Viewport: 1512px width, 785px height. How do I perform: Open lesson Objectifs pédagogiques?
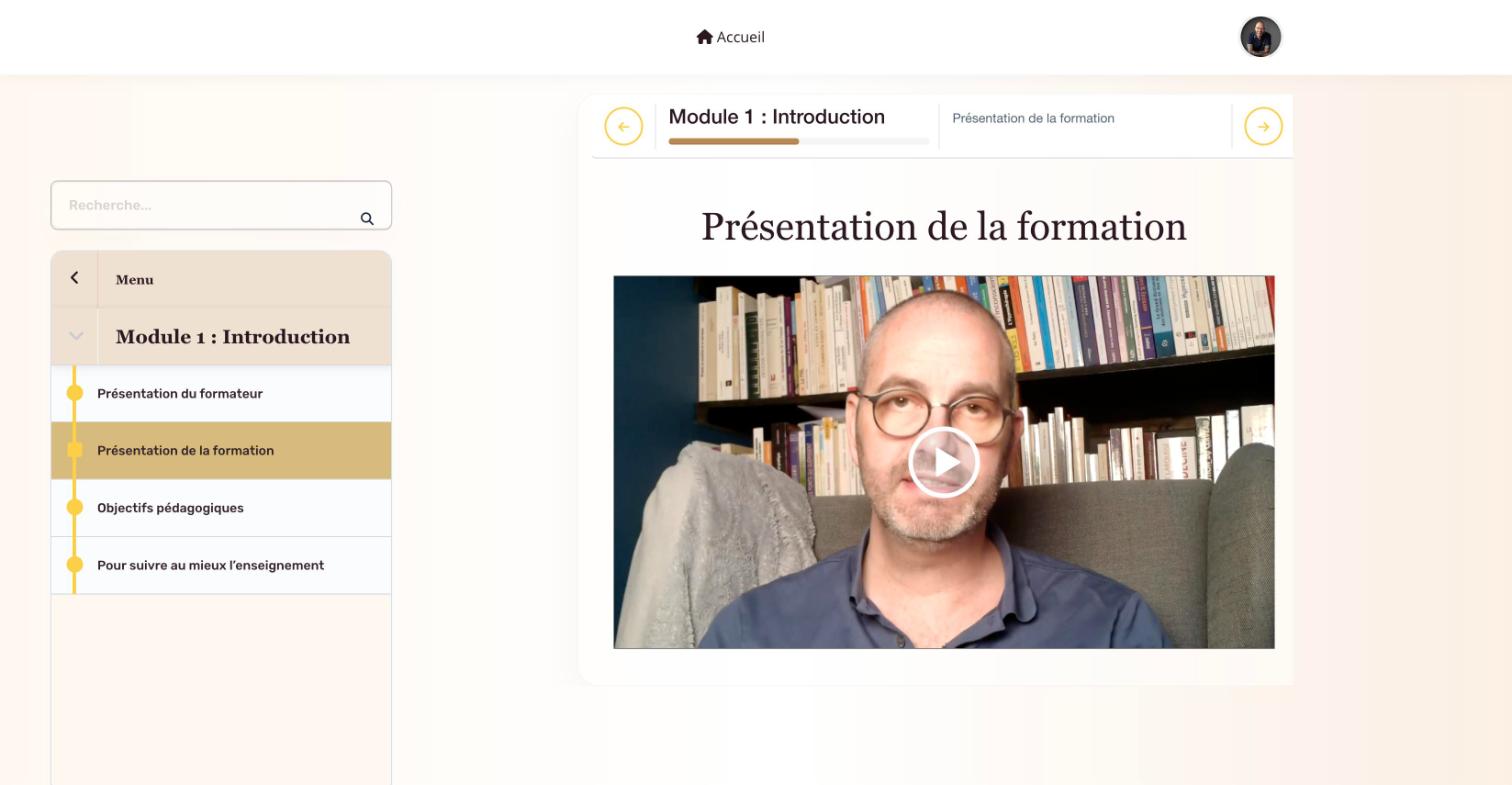[x=221, y=508]
